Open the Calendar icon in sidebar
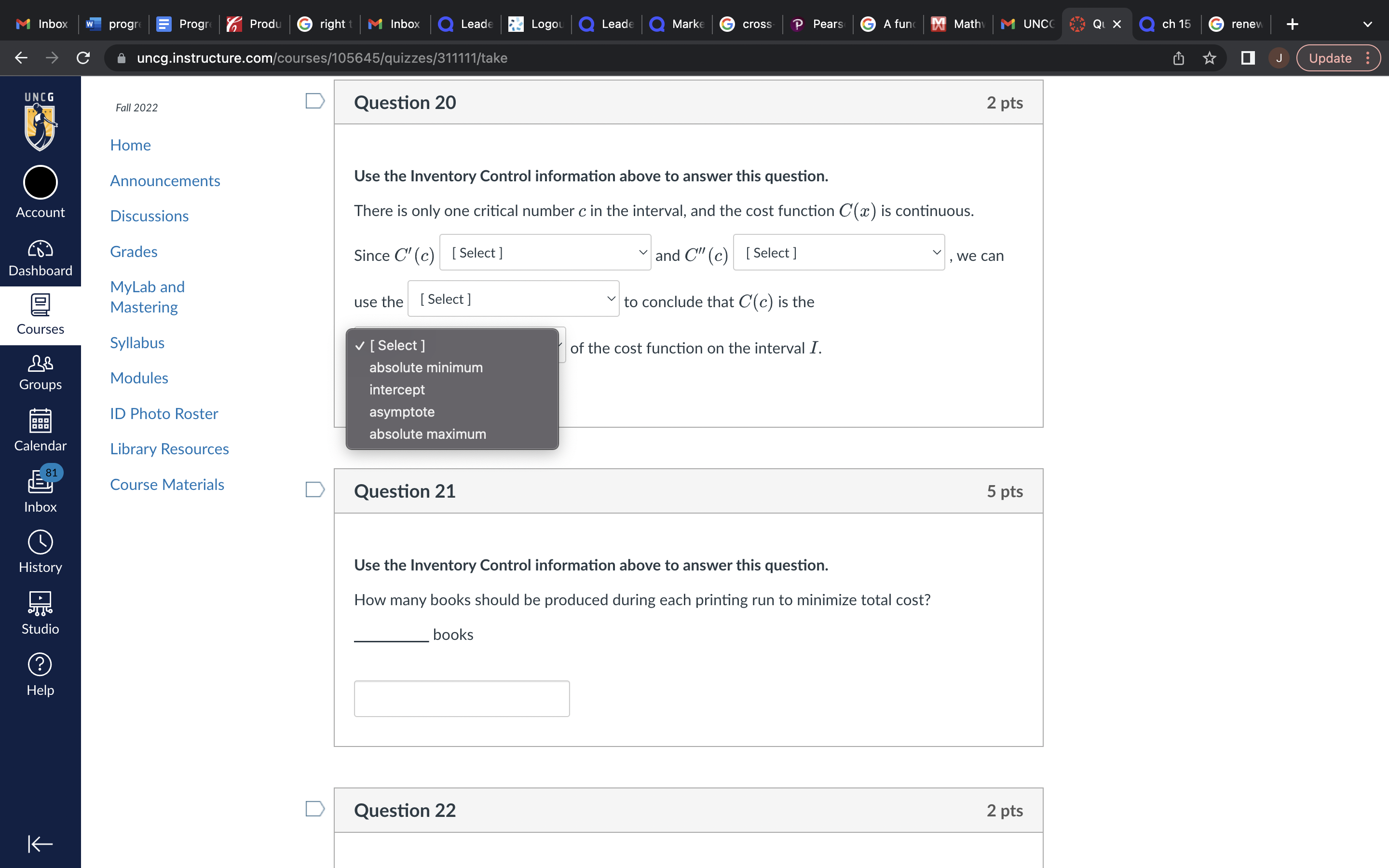Image resolution: width=1389 pixels, height=868 pixels. tap(40, 431)
